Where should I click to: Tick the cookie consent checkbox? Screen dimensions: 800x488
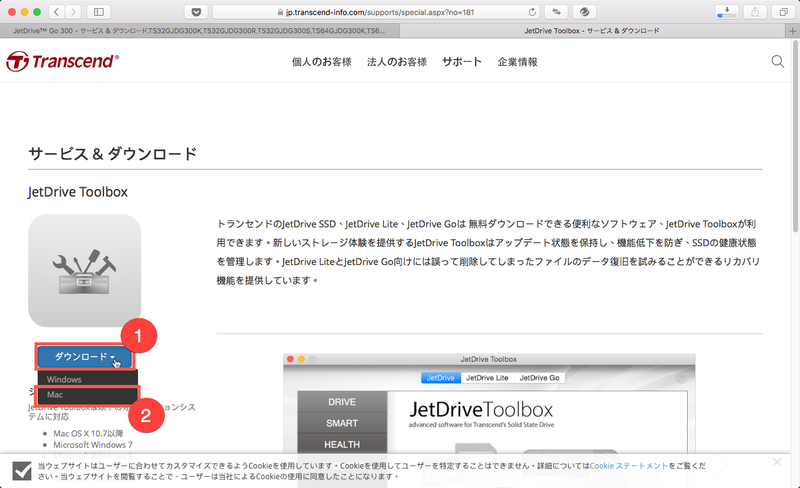(22, 471)
